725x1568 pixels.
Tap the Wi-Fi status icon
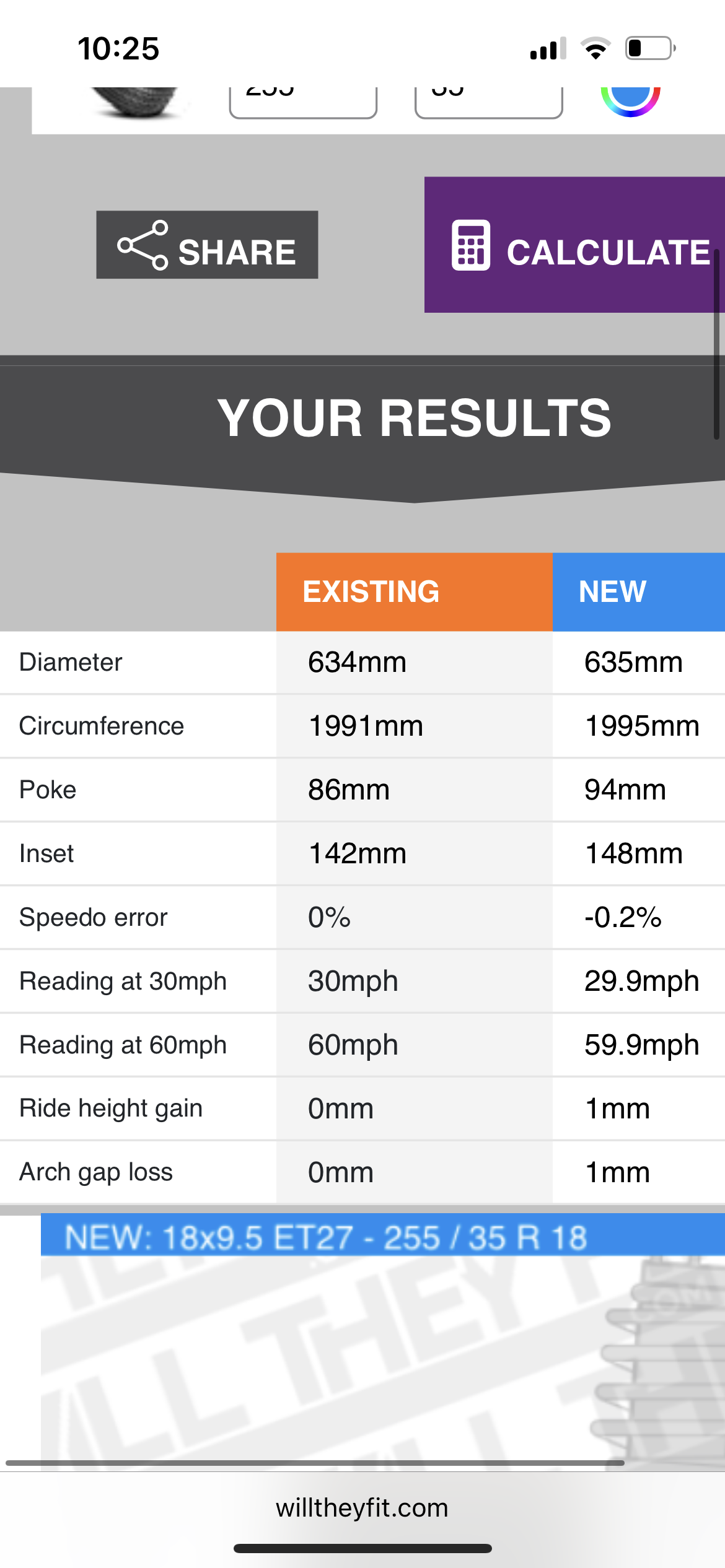(595, 48)
